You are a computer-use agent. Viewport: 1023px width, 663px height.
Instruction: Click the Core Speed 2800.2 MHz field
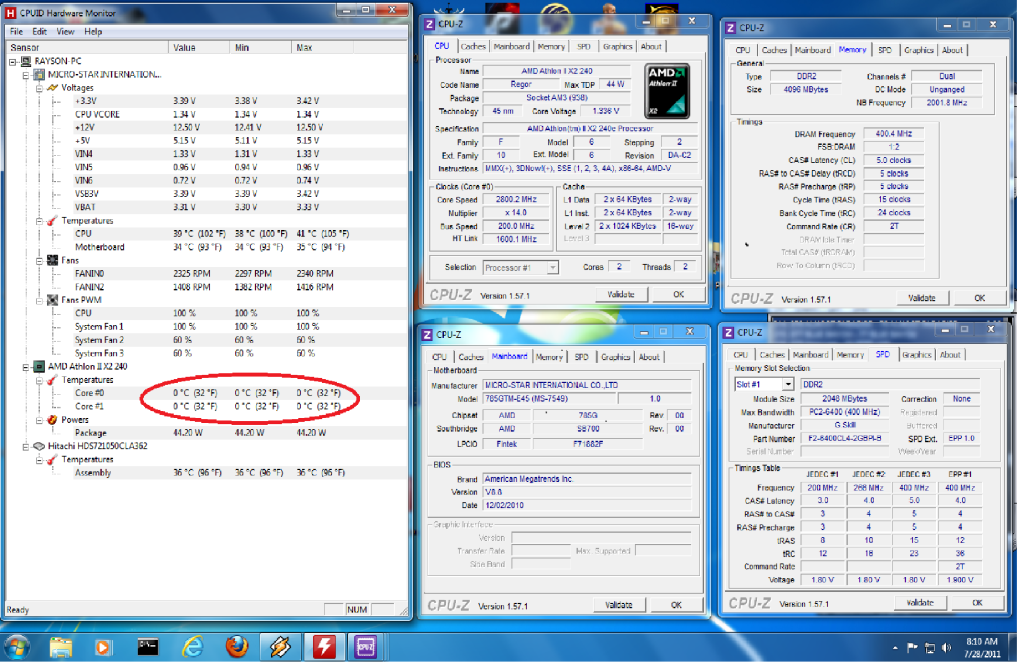point(516,200)
